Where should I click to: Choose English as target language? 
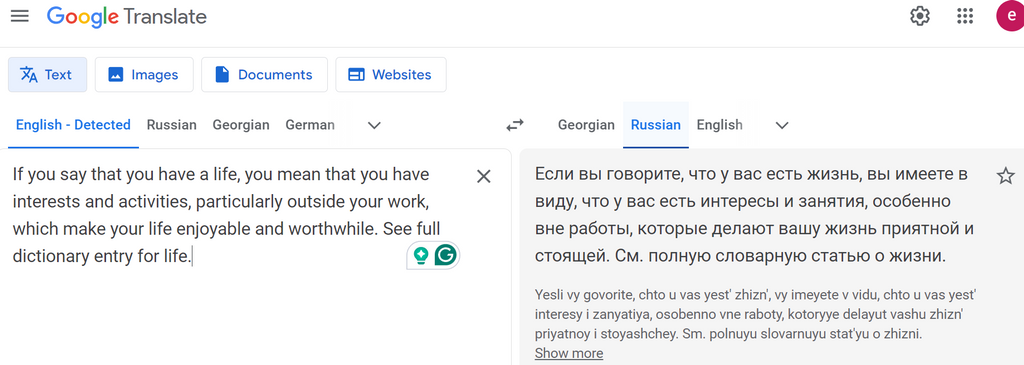[x=720, y=125]
